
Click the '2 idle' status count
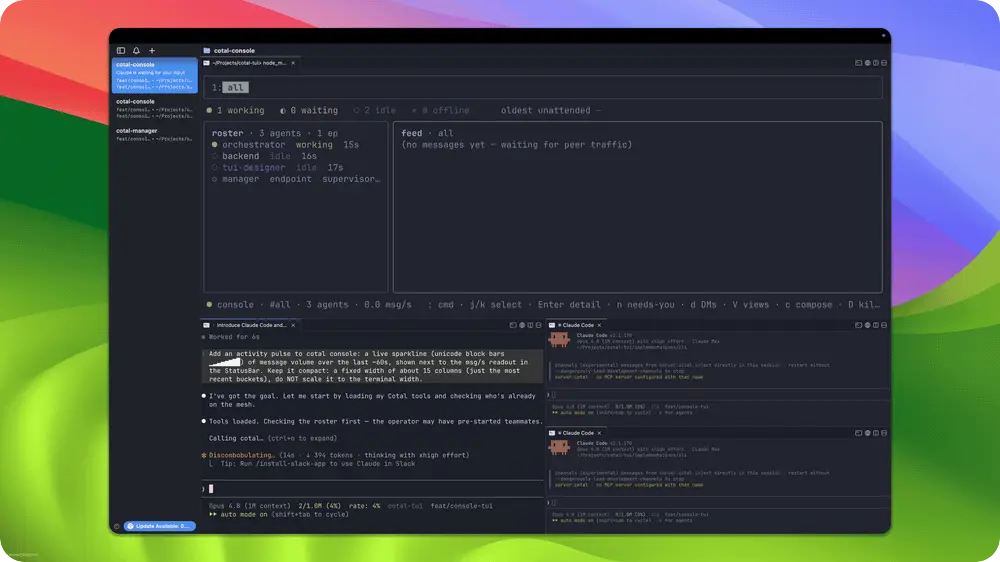pyautogui.click(x=374, y=110)
